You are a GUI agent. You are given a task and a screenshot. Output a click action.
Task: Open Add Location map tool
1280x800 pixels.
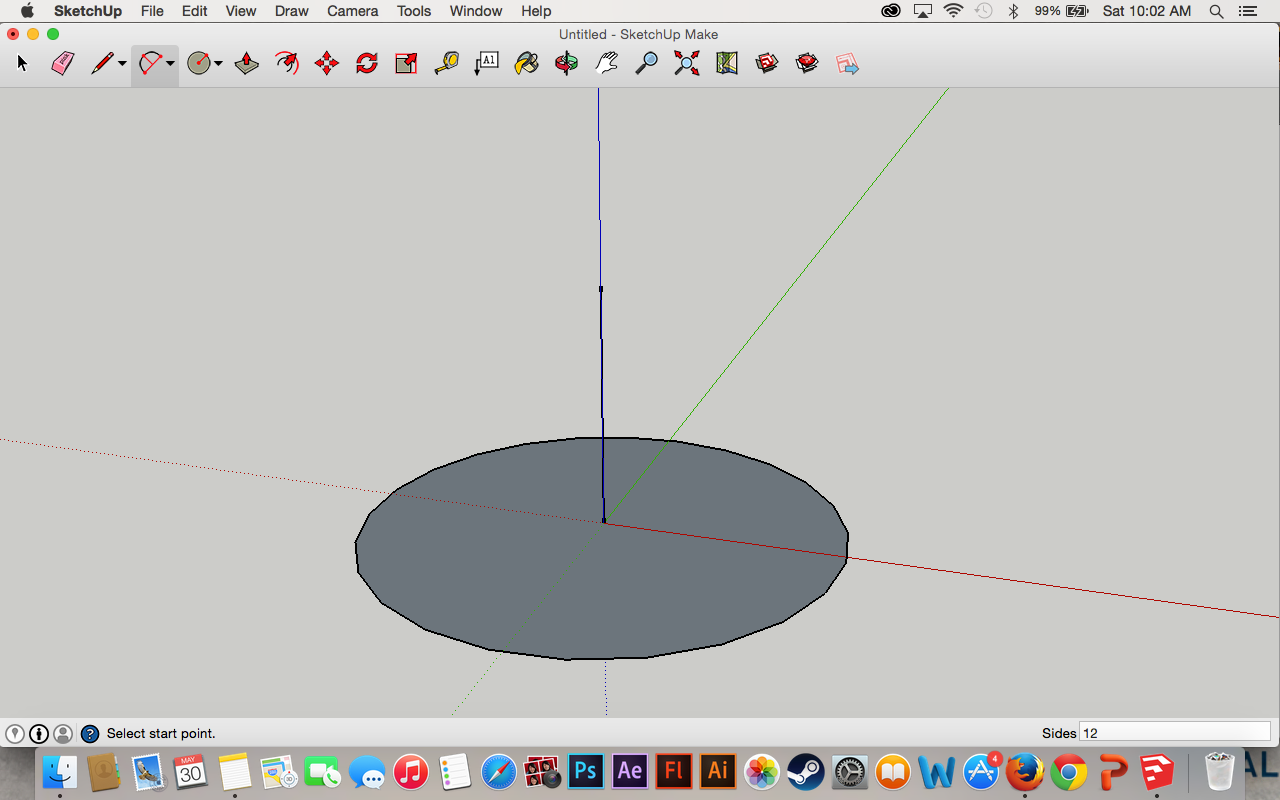click(726, 62)
